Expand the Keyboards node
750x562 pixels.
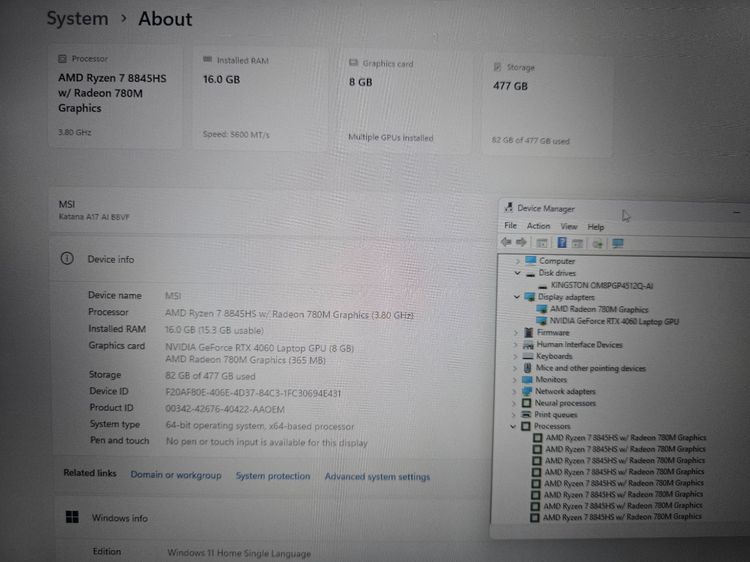coord(515,356)
